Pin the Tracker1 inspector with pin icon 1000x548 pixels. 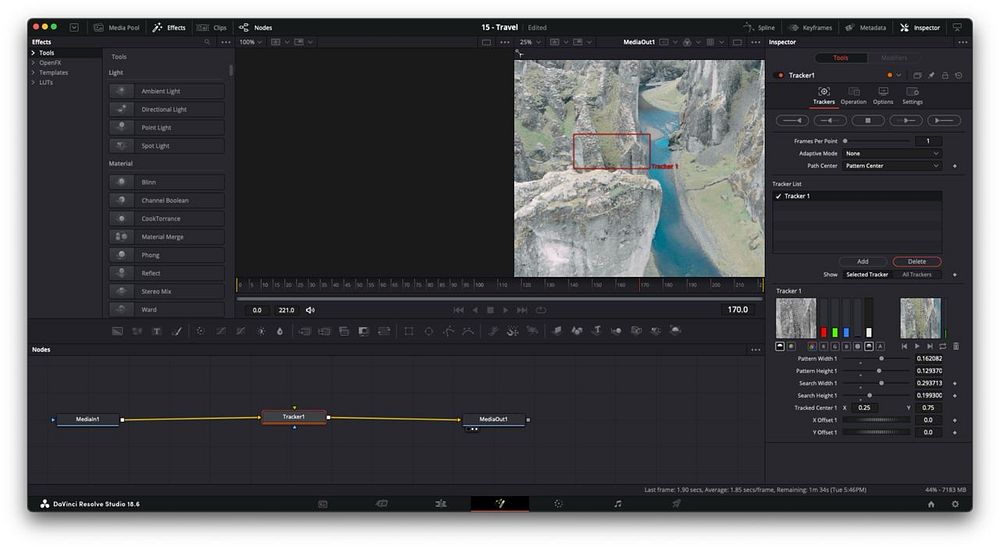tap(931, 75)
